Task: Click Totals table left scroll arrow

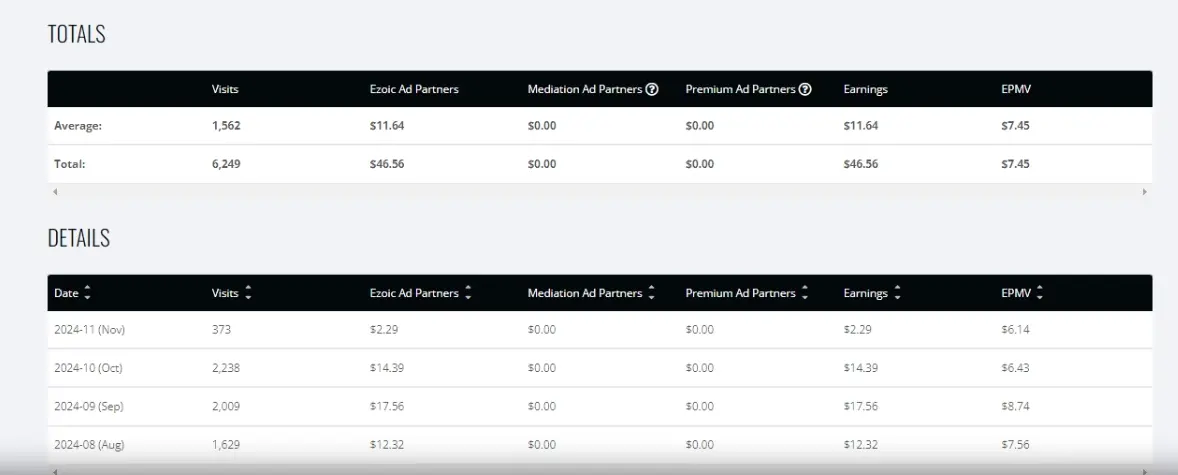Action: coord(55,192)
